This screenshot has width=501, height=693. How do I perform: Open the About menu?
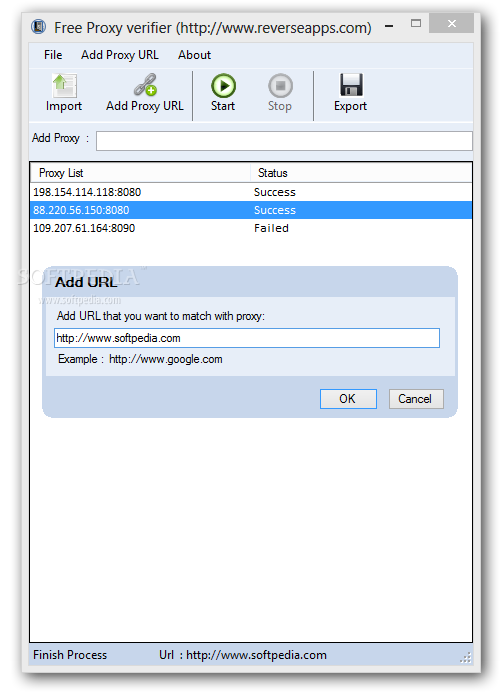pyautogui.click(x=194, y=55)
